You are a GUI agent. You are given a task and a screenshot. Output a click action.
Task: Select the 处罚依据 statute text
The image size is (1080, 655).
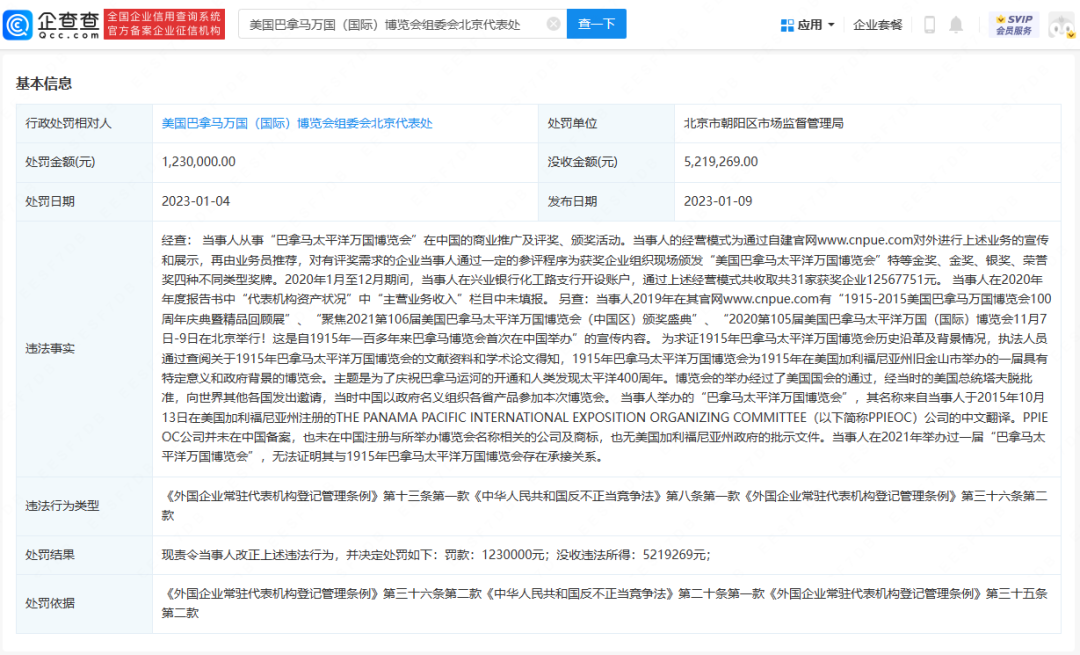click(x=606, y=603)
